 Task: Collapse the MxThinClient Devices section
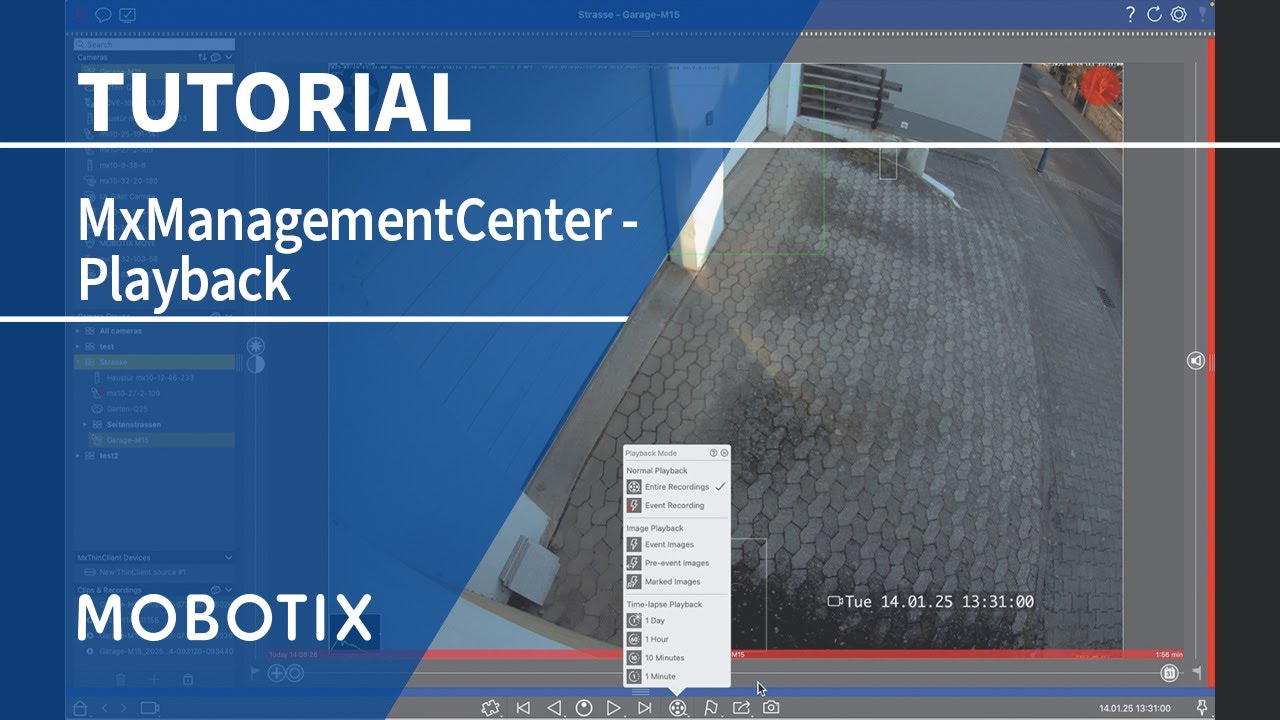pyautogui.click(x=228, y=558)
